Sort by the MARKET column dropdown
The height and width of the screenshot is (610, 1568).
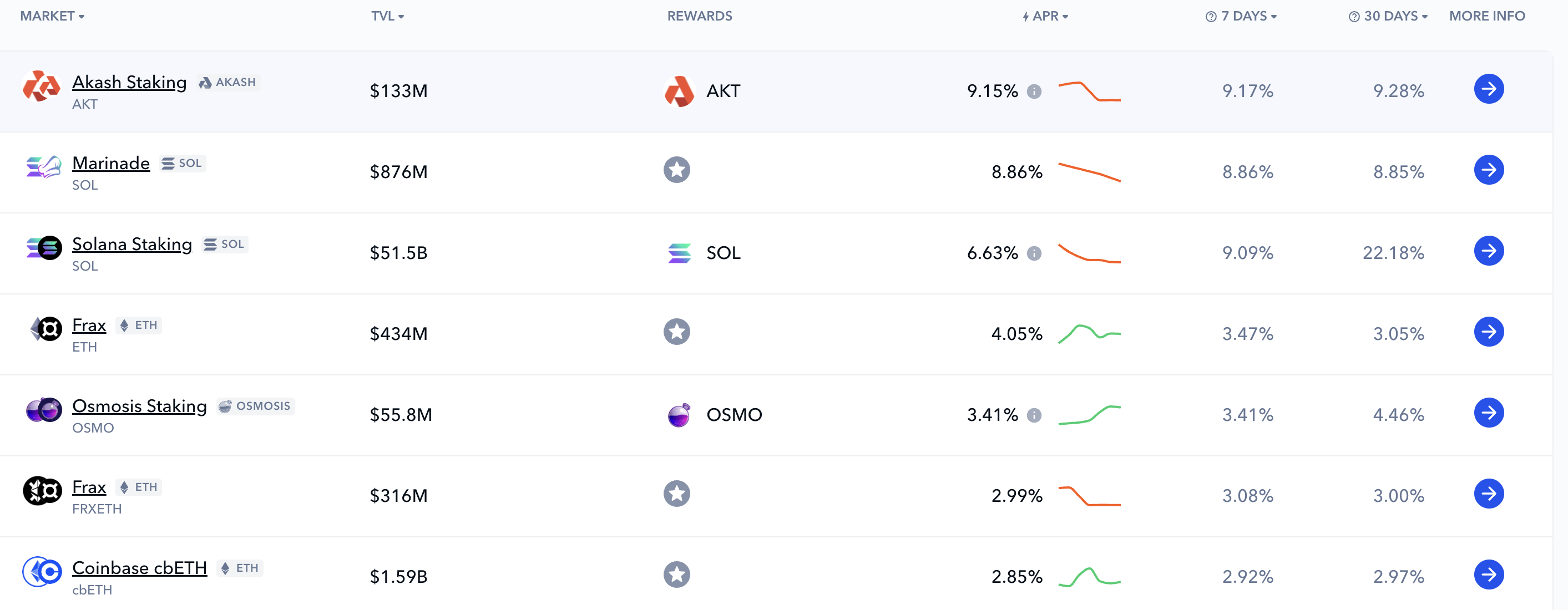point(52,17)
